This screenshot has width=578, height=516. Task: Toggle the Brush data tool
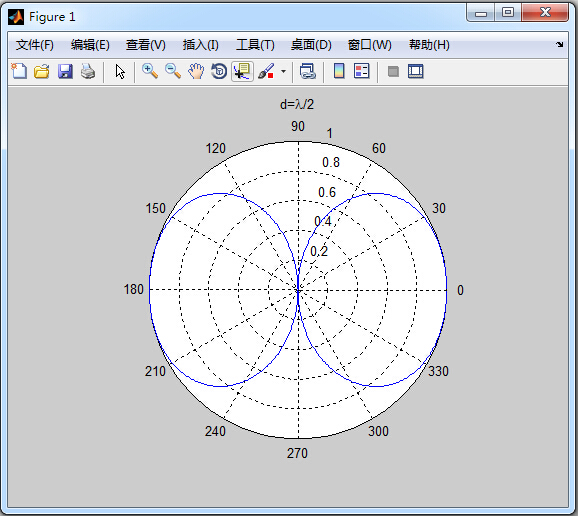(266, 71)
